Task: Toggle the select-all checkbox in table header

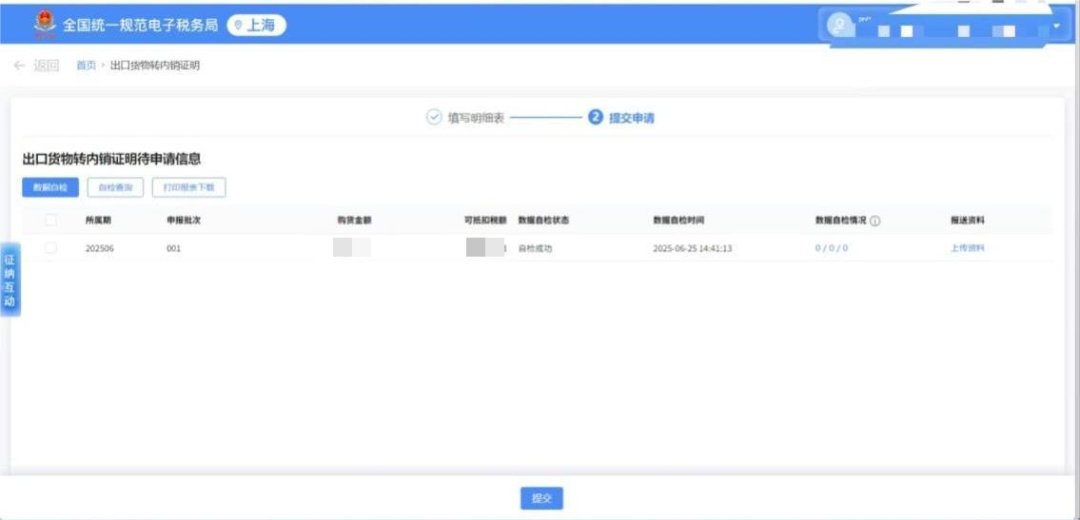Action: point(51,220)
